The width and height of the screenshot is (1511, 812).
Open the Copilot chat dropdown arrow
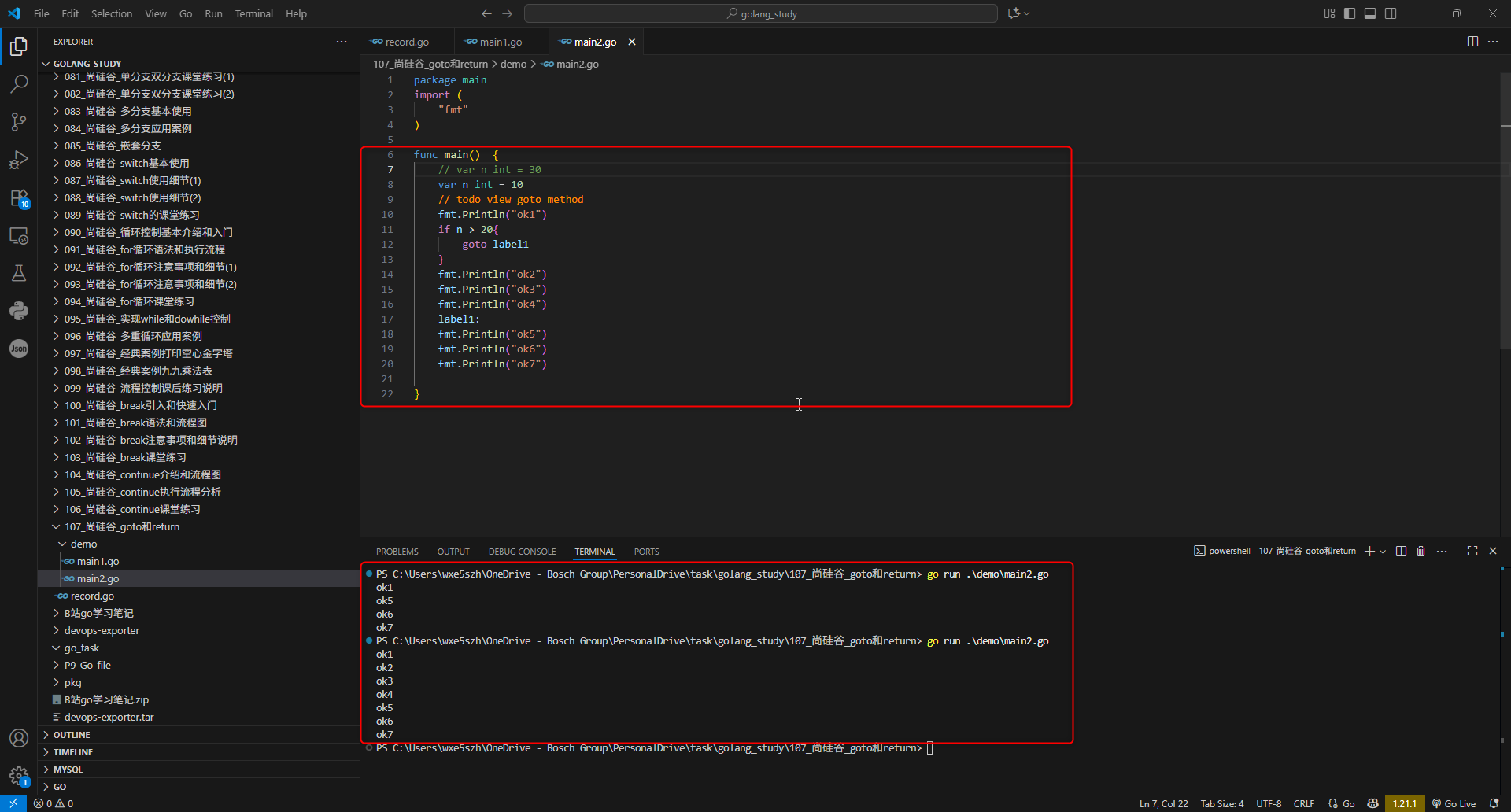(x=1026, y=13)
